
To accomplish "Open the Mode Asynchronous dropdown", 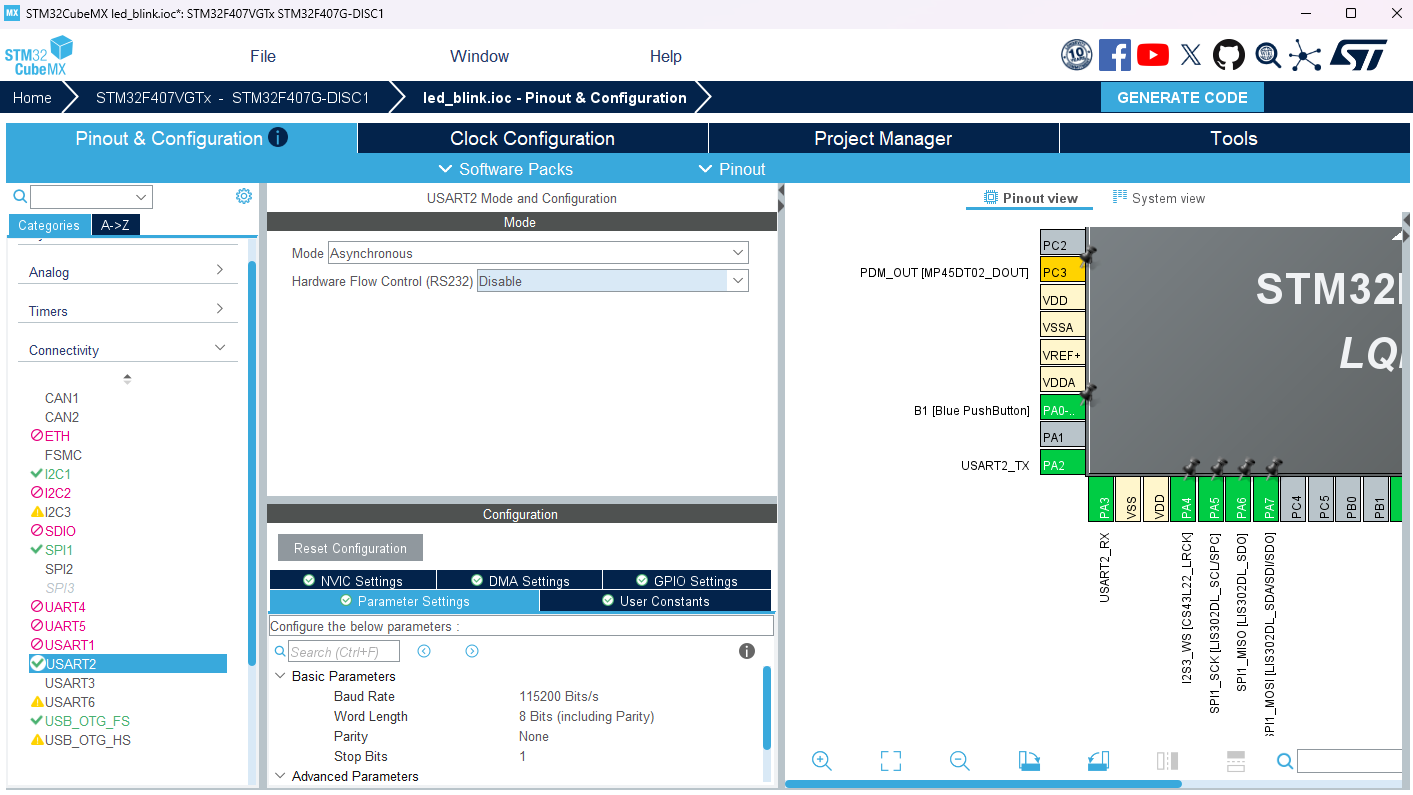I will click(538, 253).
